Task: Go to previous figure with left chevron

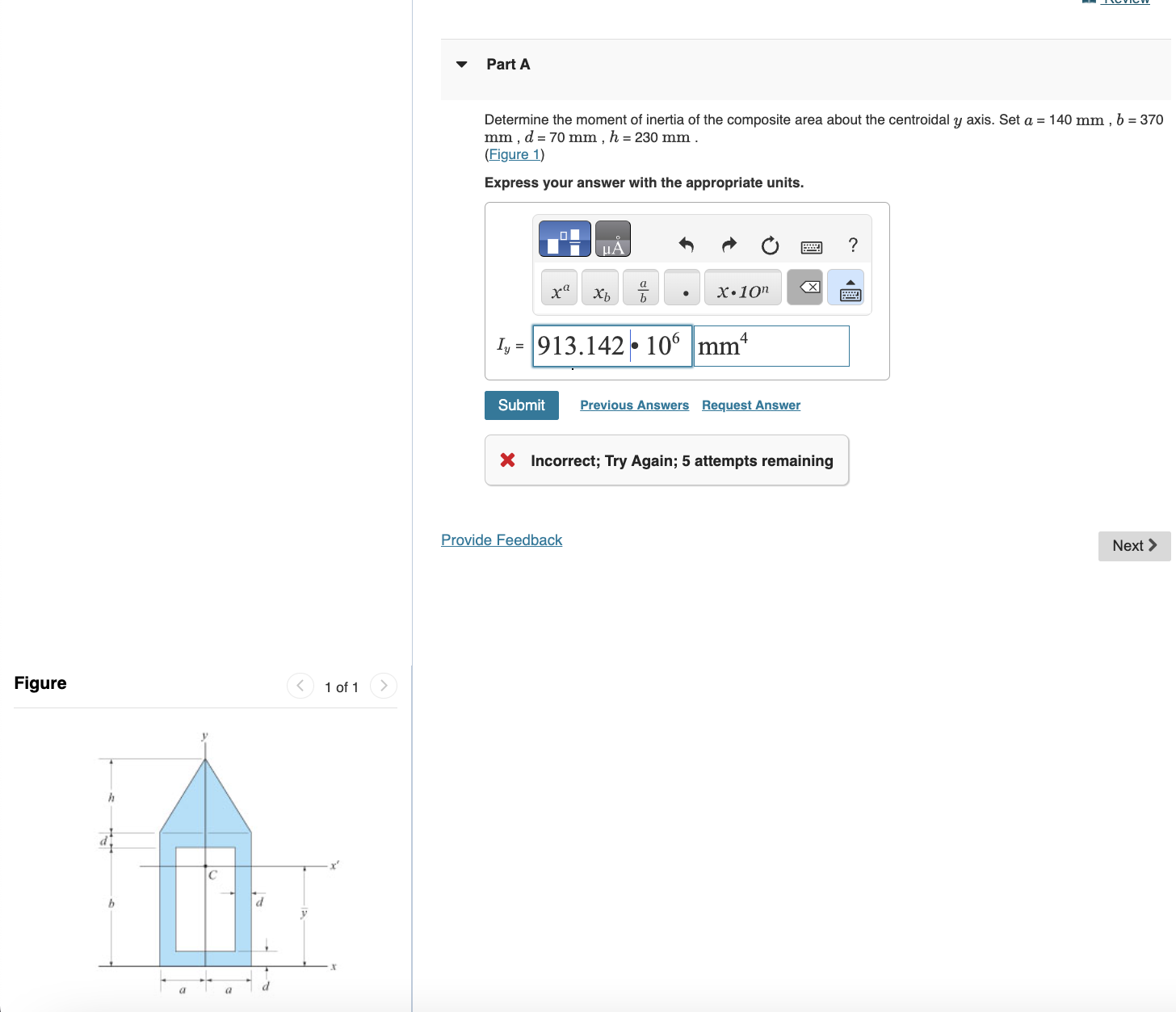Action: [x=300, y=685]
